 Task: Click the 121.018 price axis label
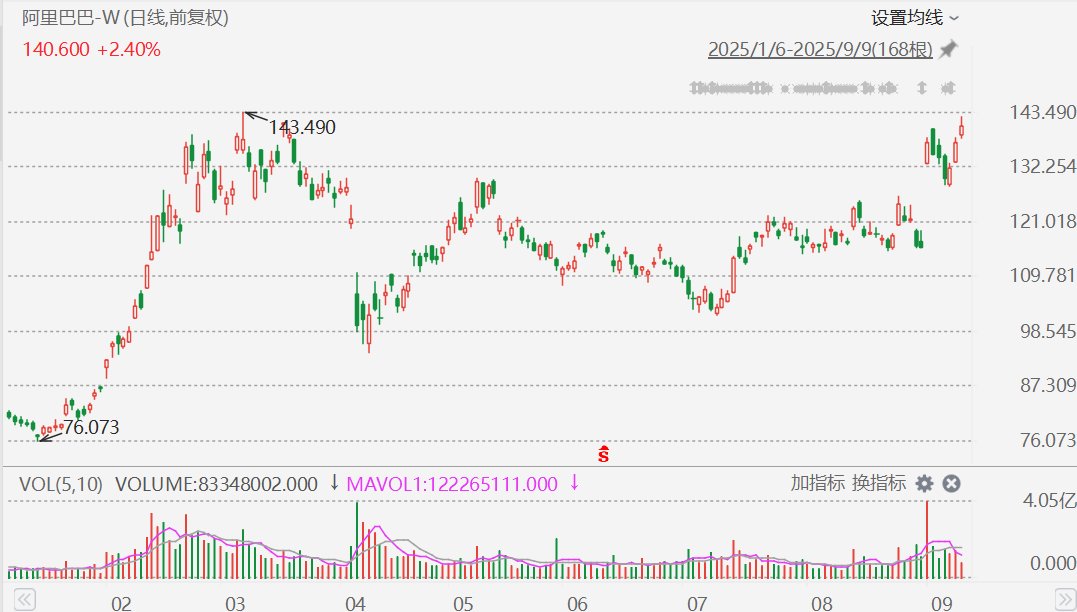click(x=1041, y=221)
